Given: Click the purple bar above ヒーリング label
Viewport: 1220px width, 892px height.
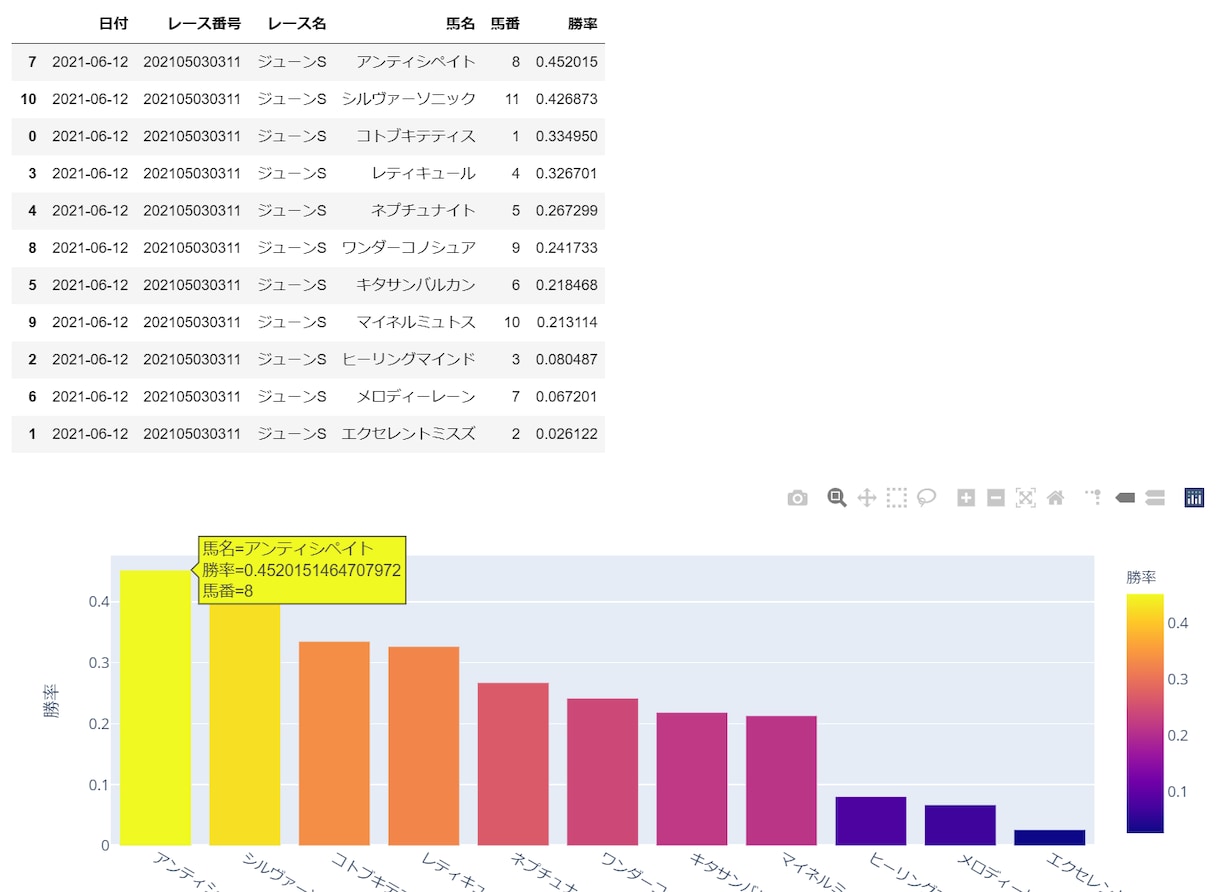Looking at the screenshot, I should 871,821.
